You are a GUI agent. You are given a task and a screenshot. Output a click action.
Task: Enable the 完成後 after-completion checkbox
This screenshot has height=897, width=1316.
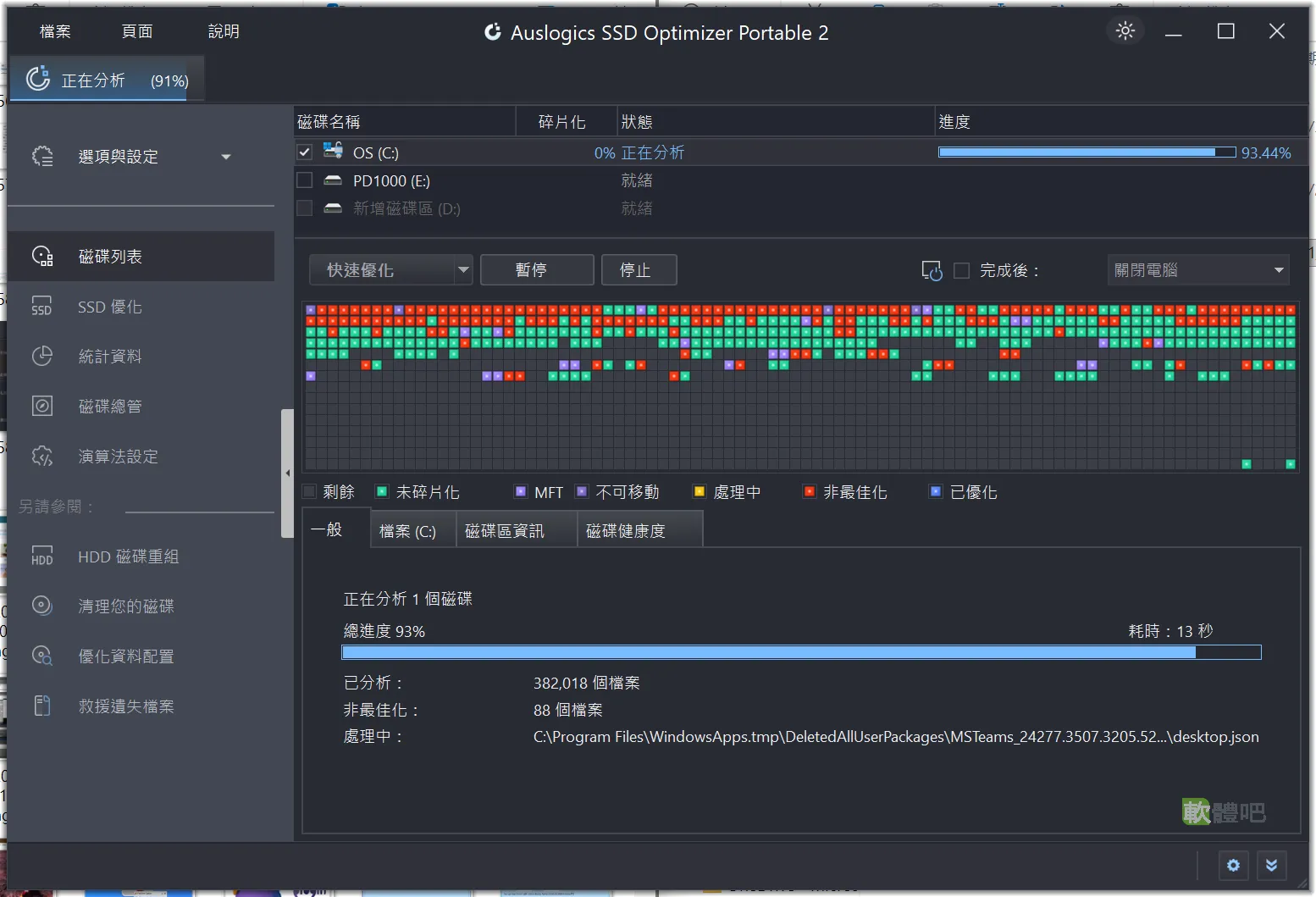pos(961,271)
